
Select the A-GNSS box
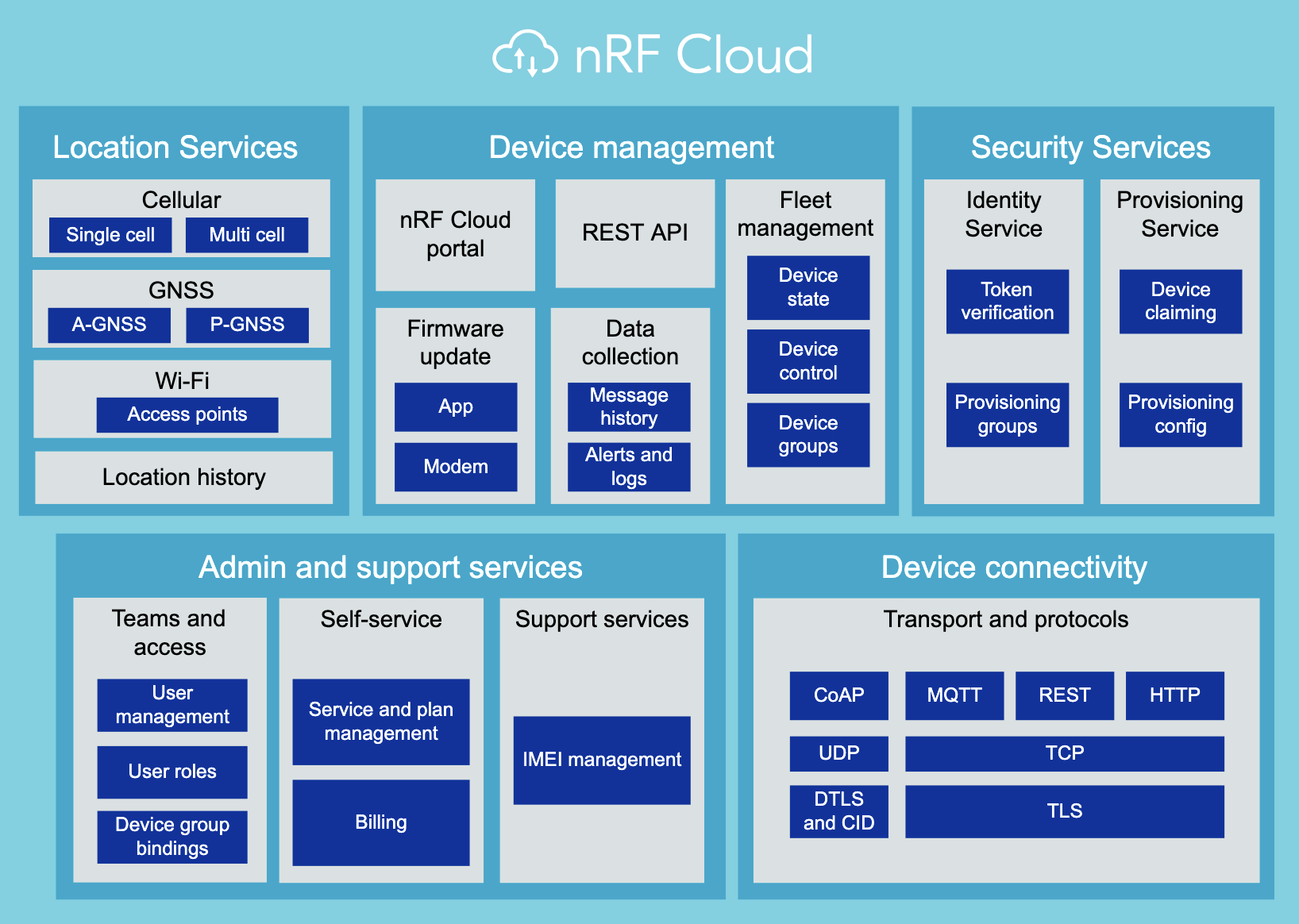109,325
